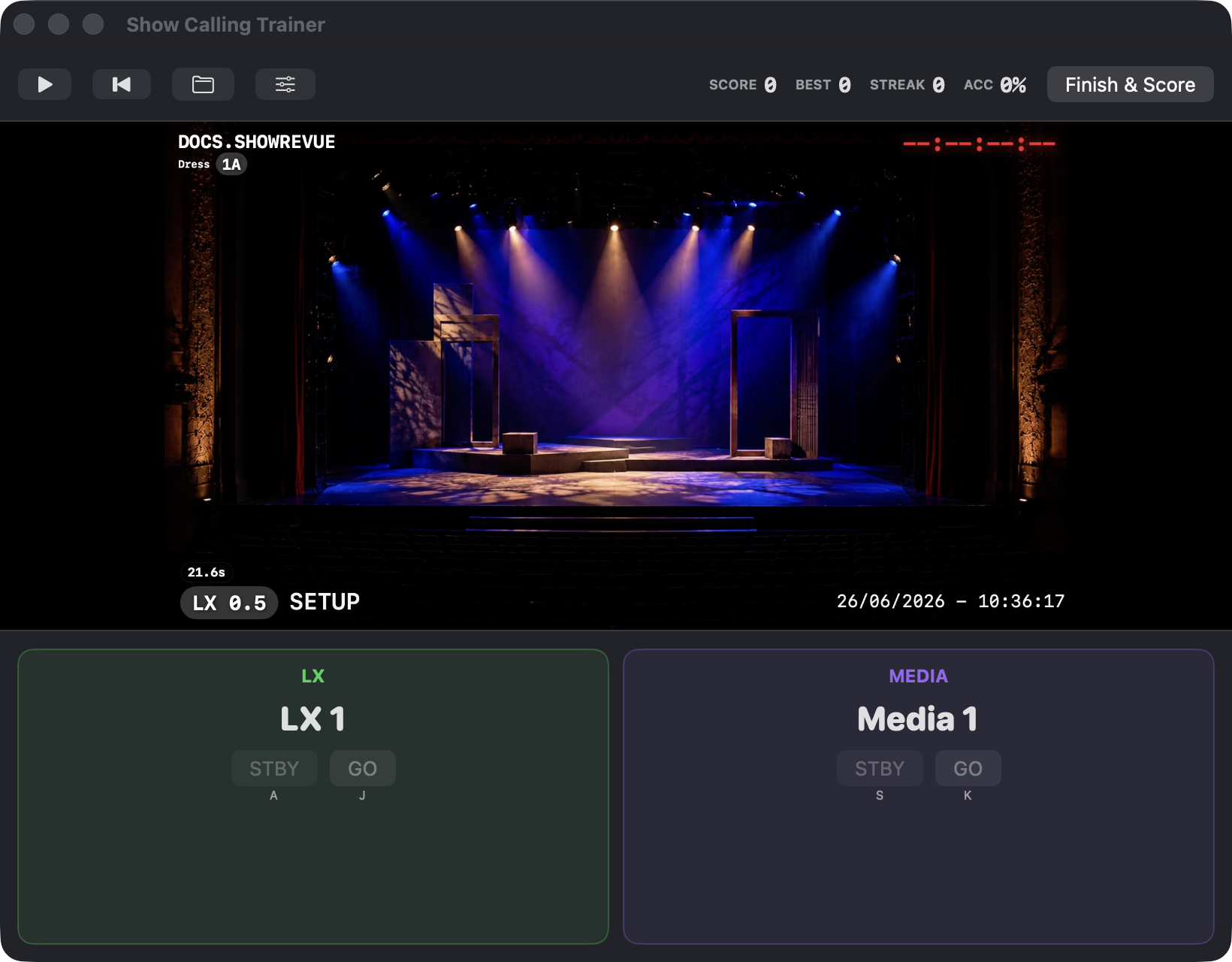The width and height of the screenshot is (1232, 962).
Task: Click the SCORE counter
Action: coord(743,84)
